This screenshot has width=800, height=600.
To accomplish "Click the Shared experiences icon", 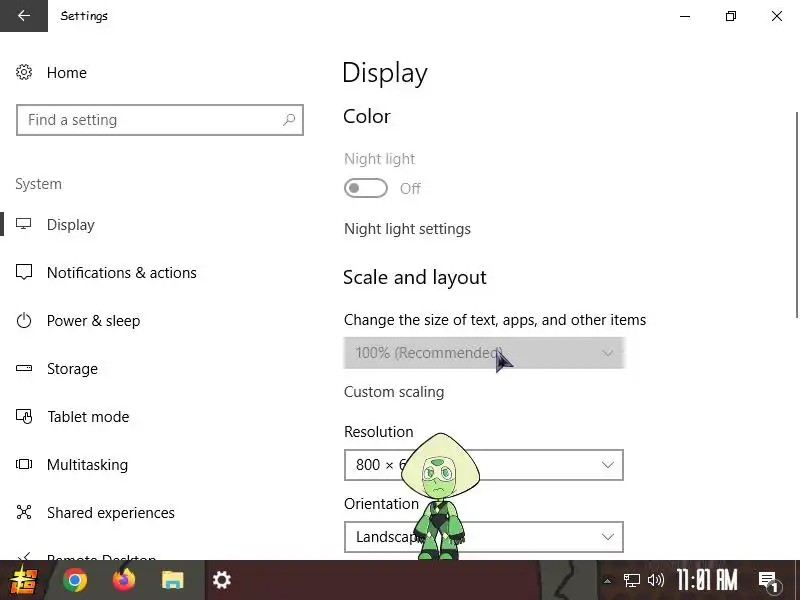I will click(23, 512).
